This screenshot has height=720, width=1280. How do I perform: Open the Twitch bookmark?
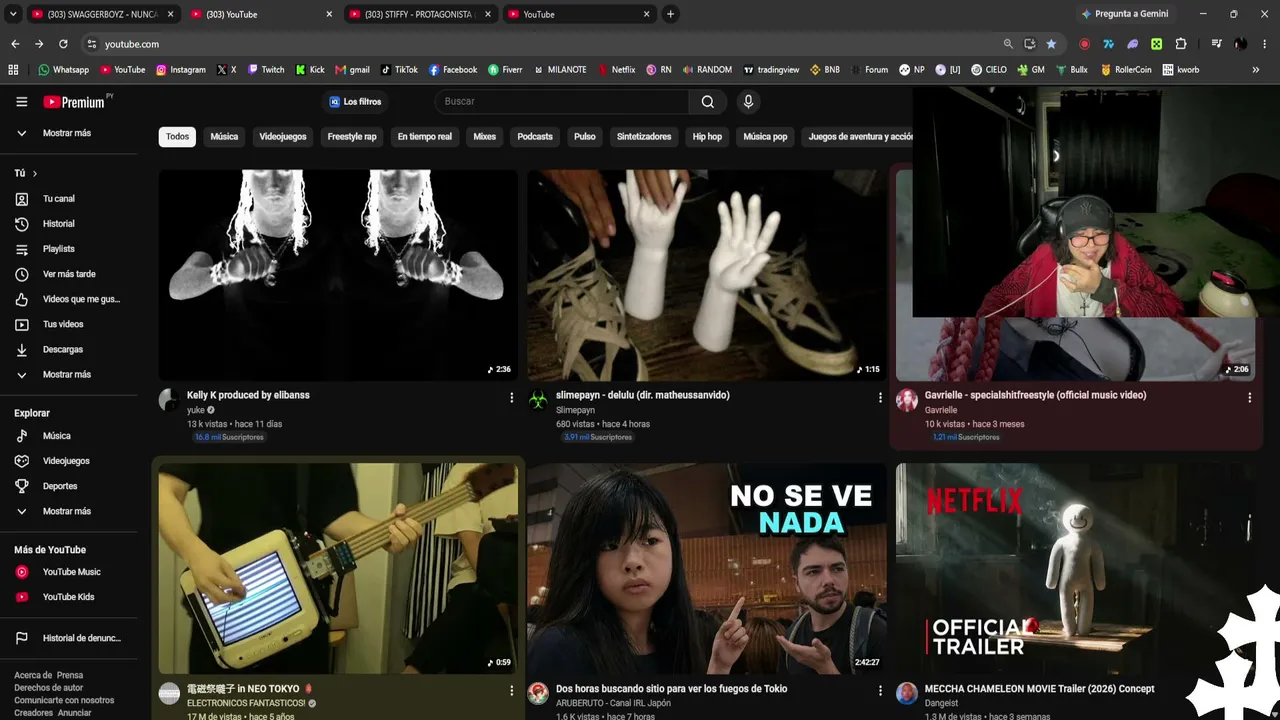(266, 70)
